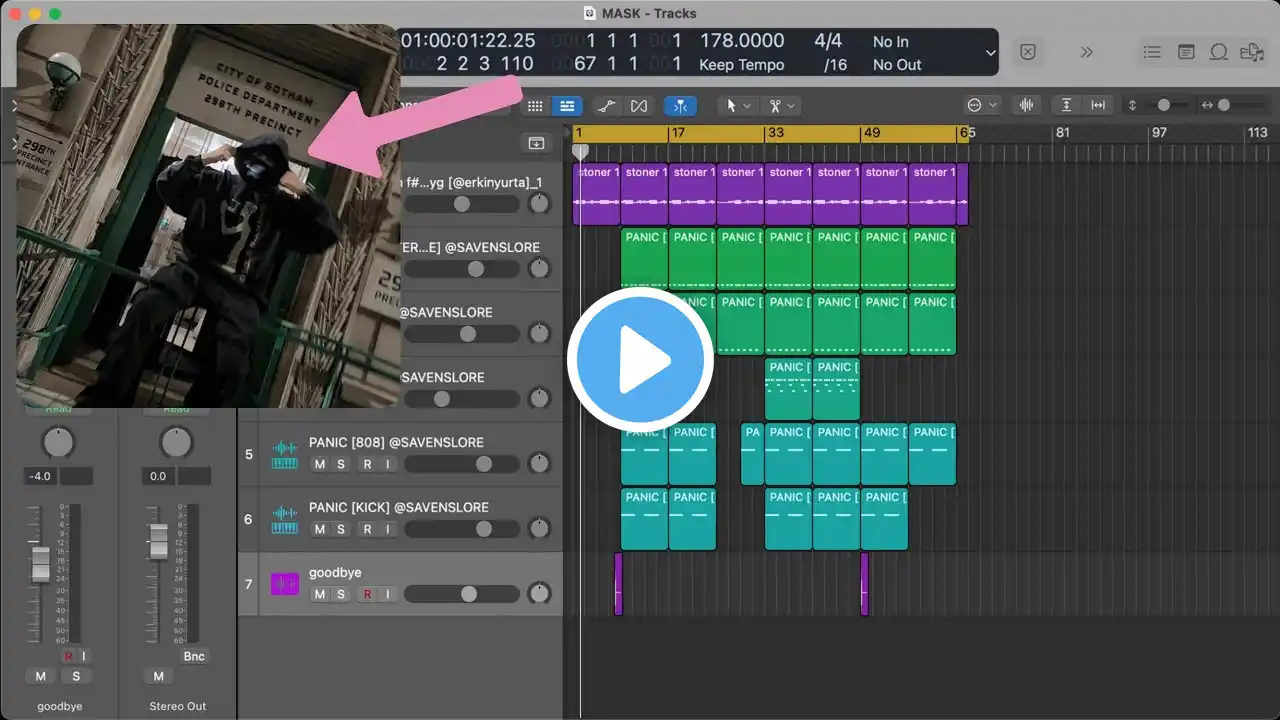Select the goodbye track name in track list
The width and height of the screenshot is (1280, 720).
(335, 572)
